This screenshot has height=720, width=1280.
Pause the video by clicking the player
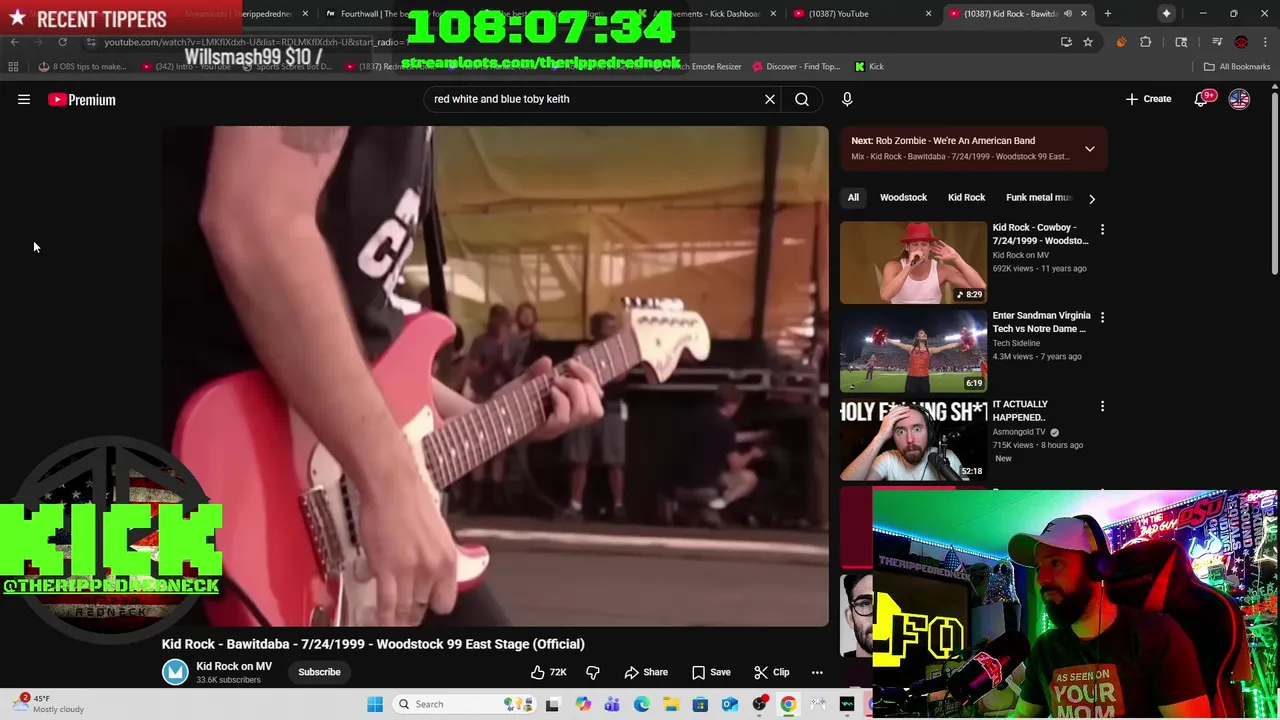click(x=495, y=375)
